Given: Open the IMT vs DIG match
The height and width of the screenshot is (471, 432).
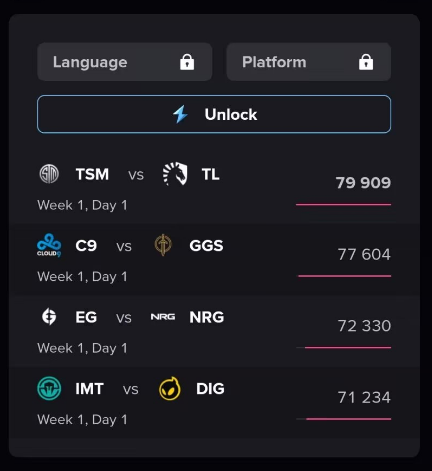Looking at the screenshot, I should (214, 402).
